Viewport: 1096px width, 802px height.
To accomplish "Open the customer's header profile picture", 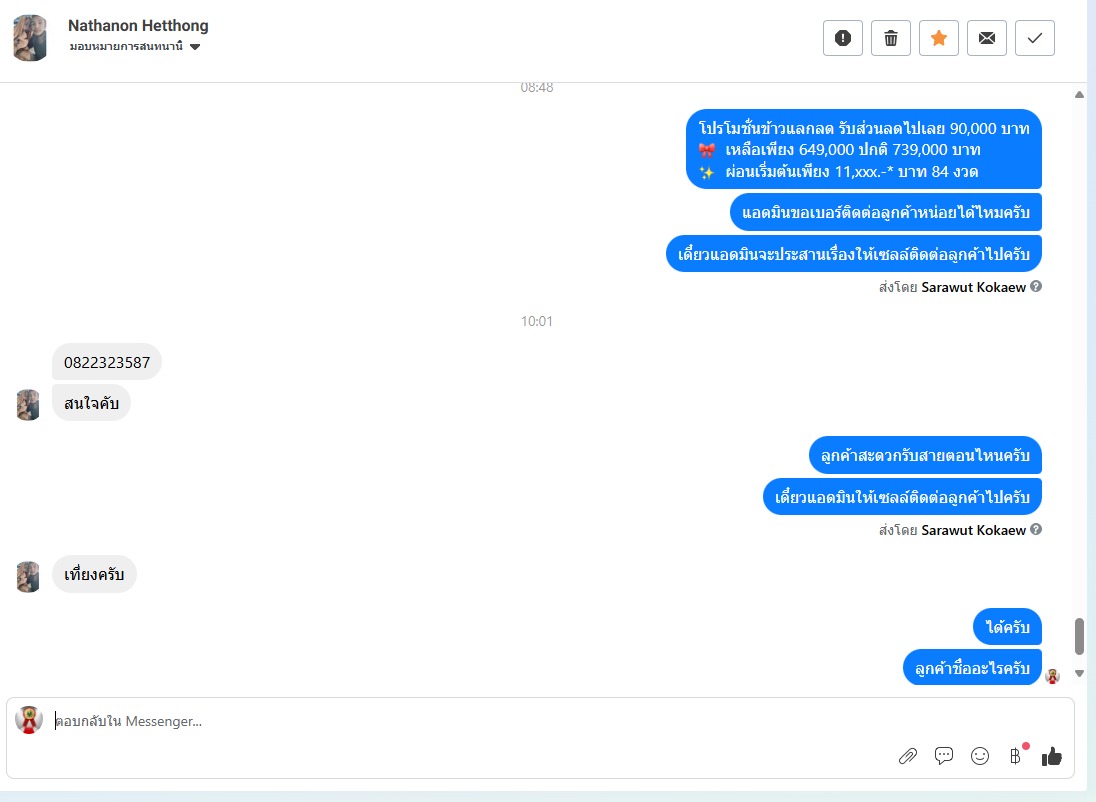I will (x=30, y=38).
